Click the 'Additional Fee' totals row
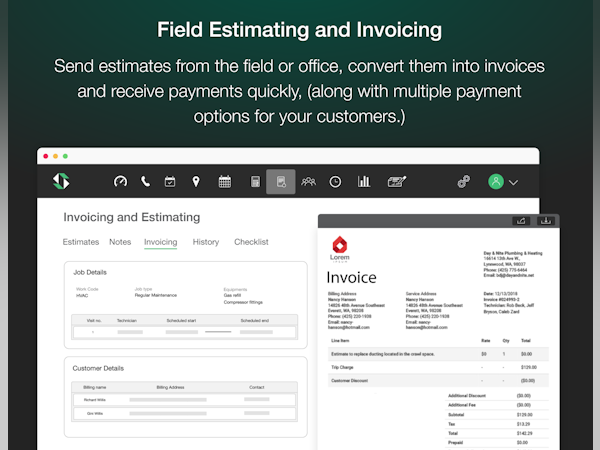This screenshot has height=450, width=600. (497, 405)
